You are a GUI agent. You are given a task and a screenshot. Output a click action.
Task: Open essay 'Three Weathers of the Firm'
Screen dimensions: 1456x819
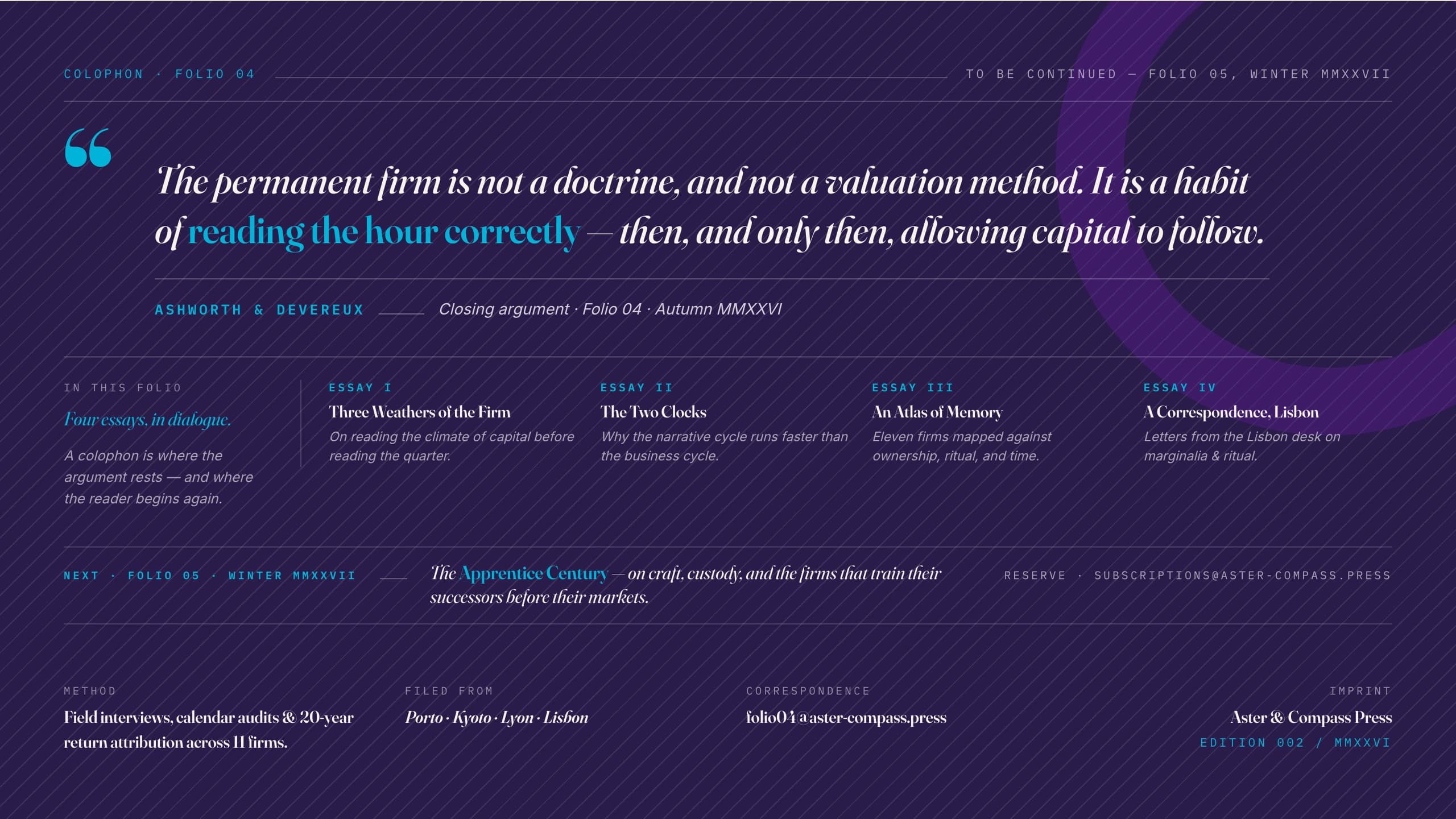click(420, 412)
